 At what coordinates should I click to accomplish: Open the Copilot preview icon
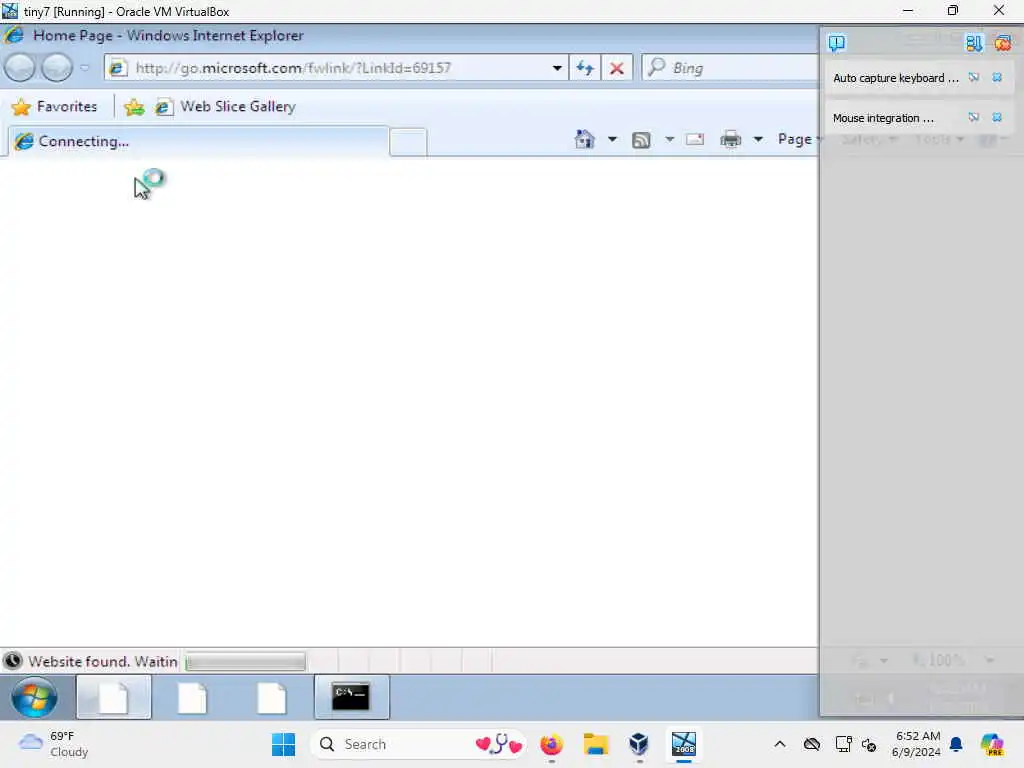click(x=992, y=744)
